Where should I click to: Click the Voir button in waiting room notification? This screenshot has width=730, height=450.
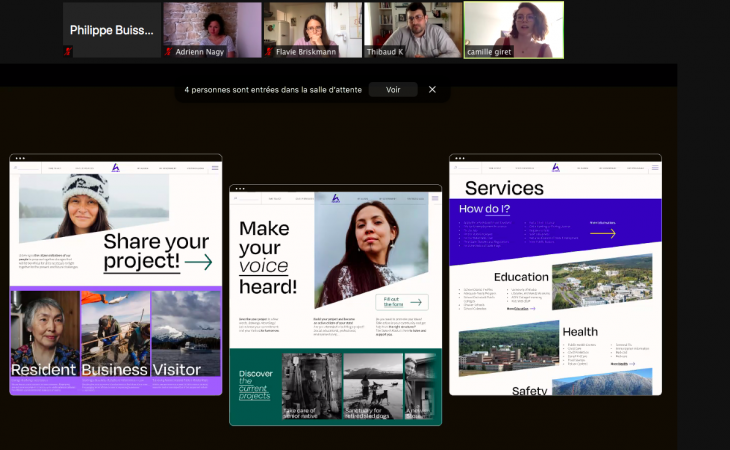click(393, 89)
